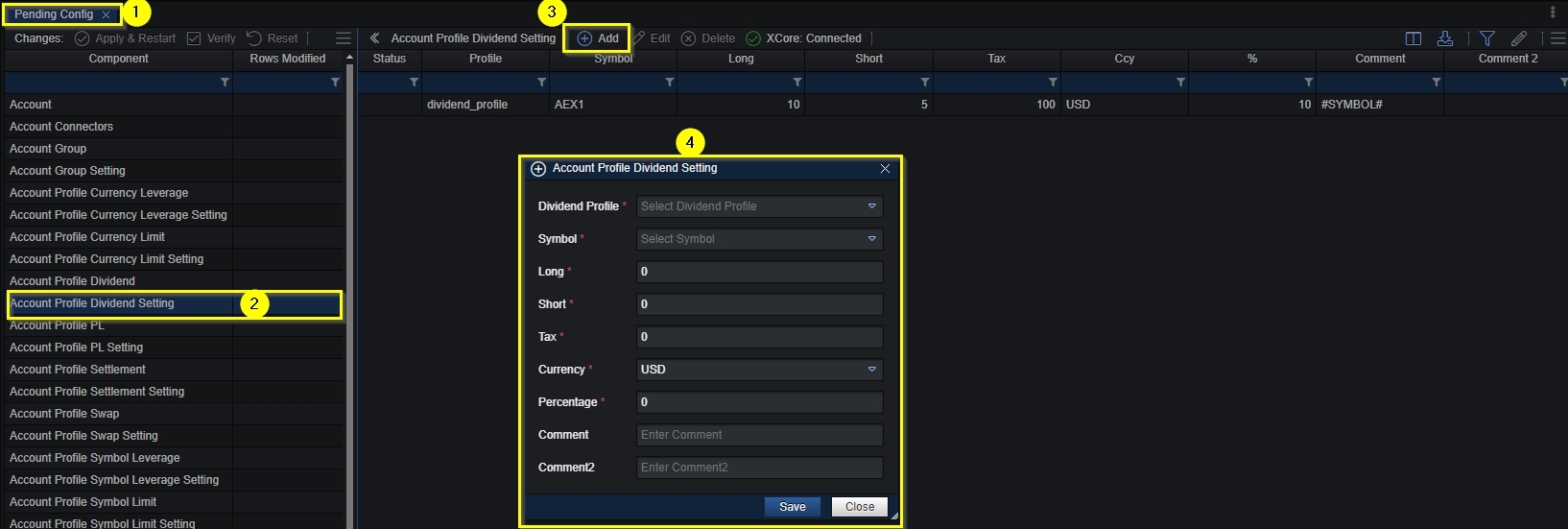
Task: Click the Enter Comment2 input field
Action: click(x=759, y=468)
